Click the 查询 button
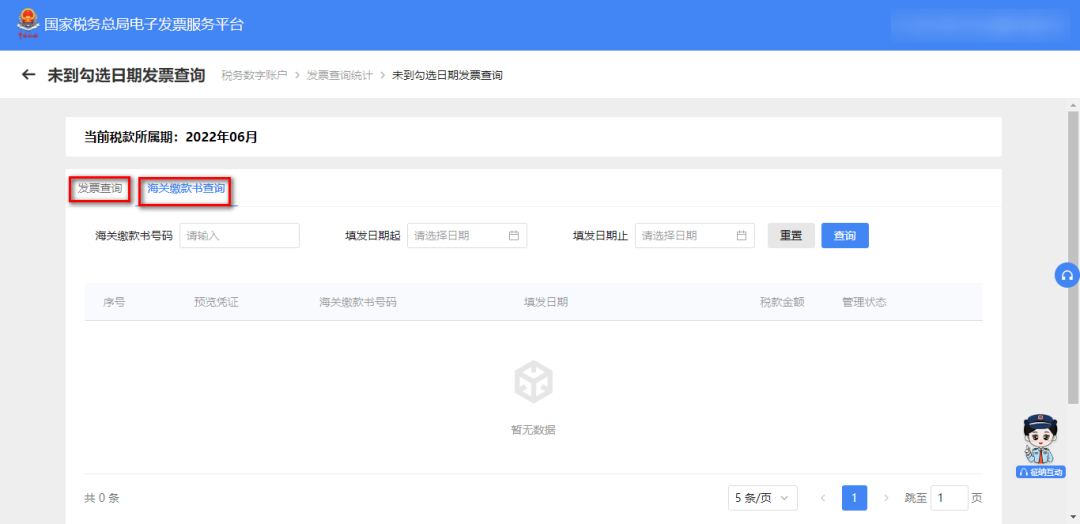The width and height of the screenshot is (1080, 524). point(844,235)
